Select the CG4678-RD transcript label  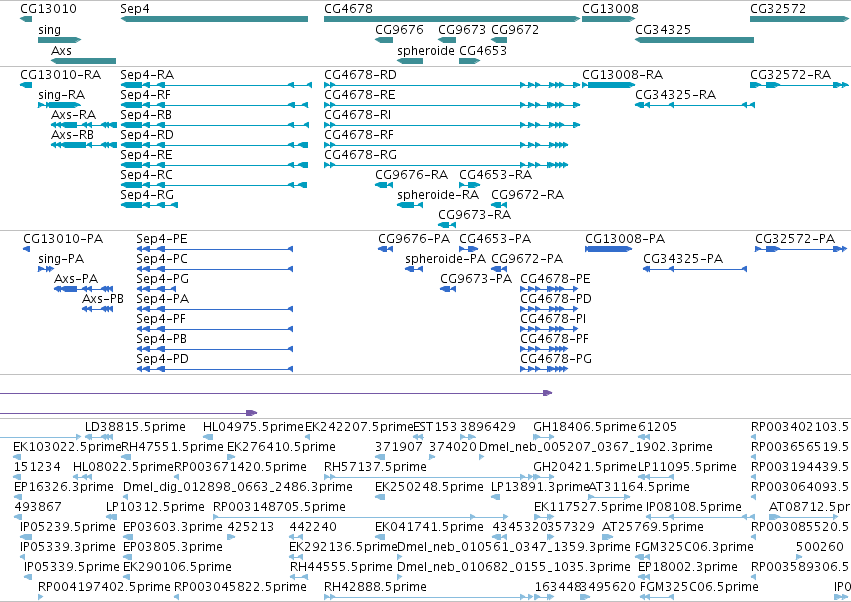(360, 75)
